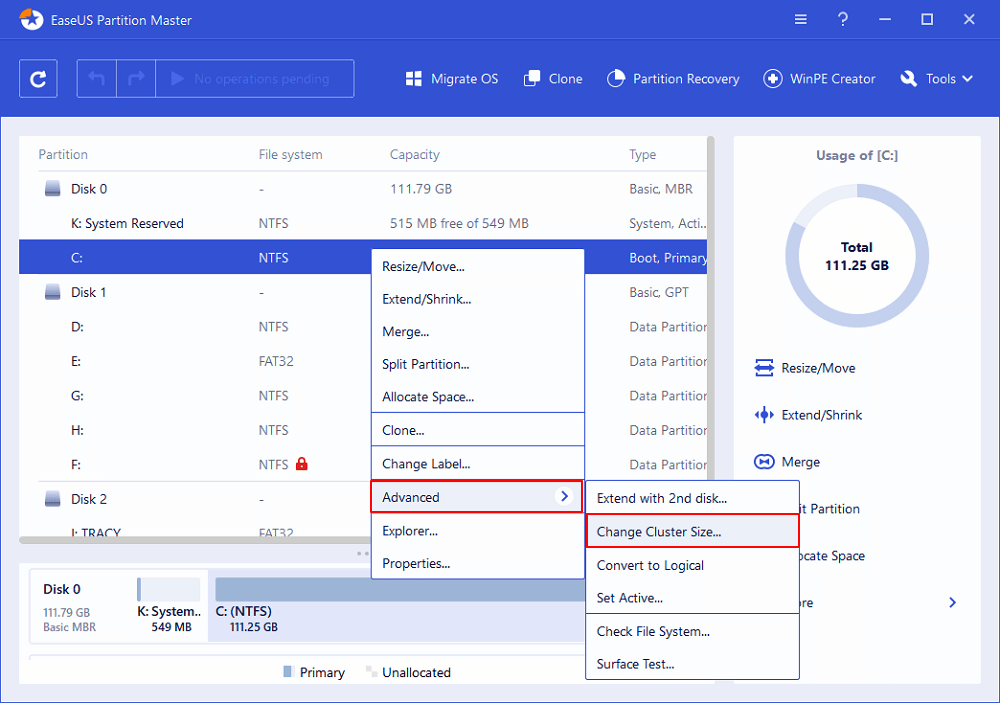Click the usage donut chart
Screen dimensions: 1000x703
(857, 256)
